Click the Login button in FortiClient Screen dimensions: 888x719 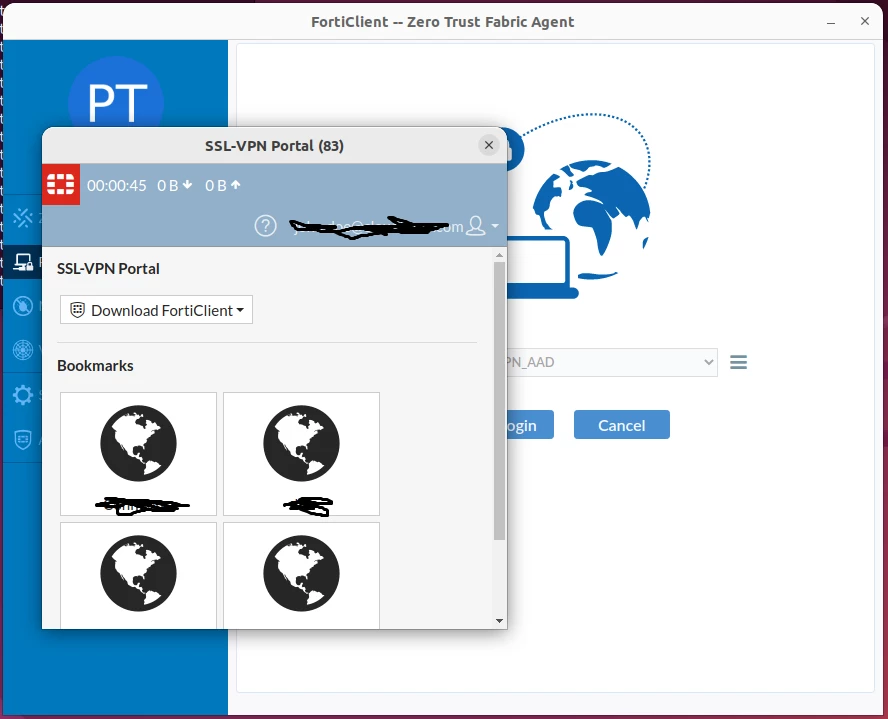(530, 425)
